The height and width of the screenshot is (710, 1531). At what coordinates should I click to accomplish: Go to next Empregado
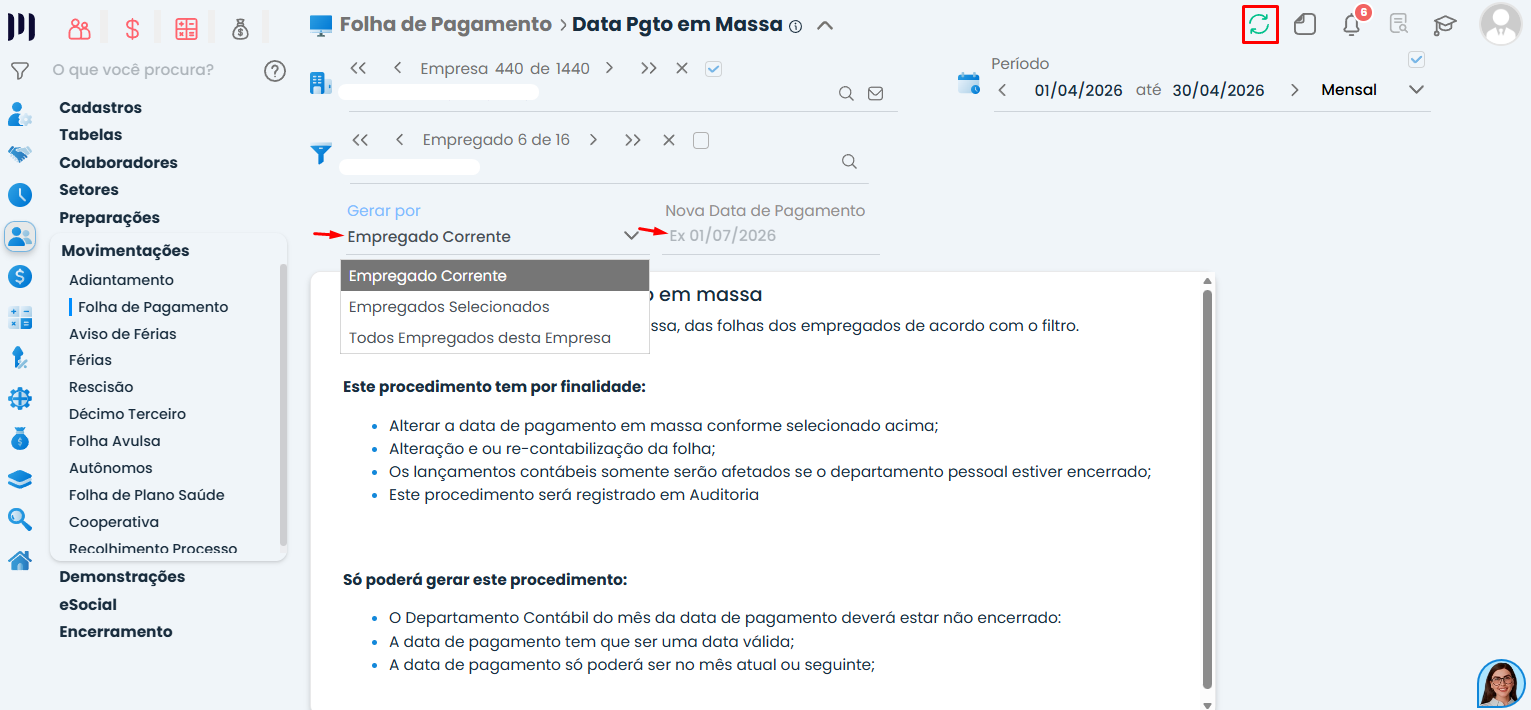pos(593,140)
